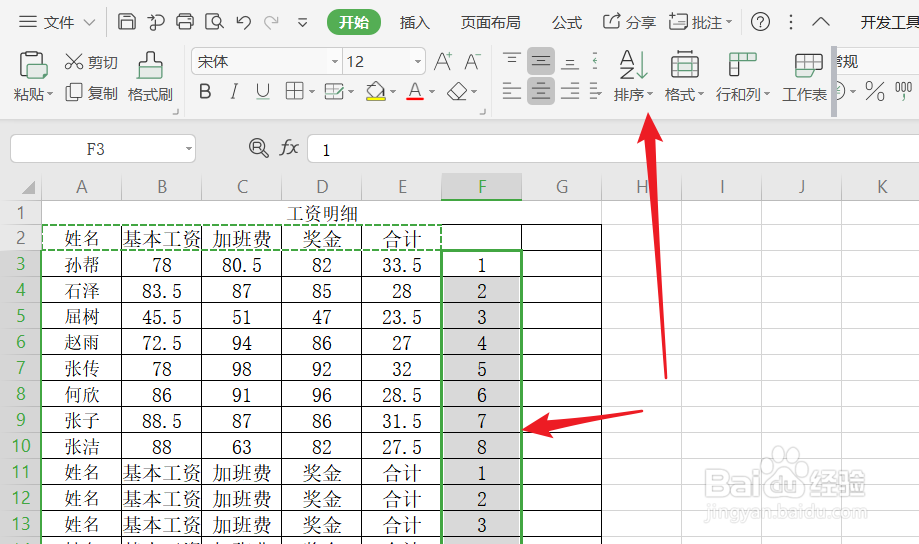Image resolution: width=919 pixels, height=544 pixels.
Task: Open Print Preview icon
Action: click(x=215, y=22)
